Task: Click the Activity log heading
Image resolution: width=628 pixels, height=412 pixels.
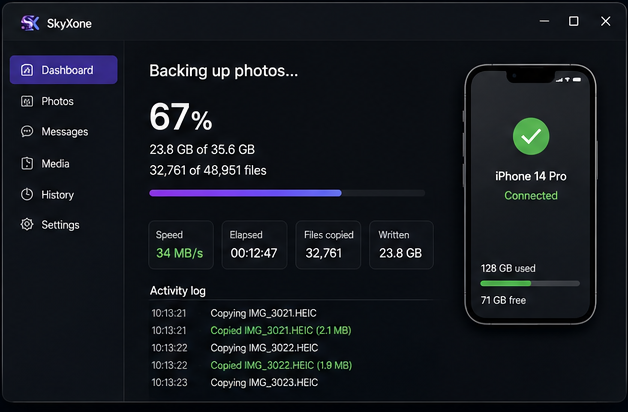Action: tap(177, 291)
